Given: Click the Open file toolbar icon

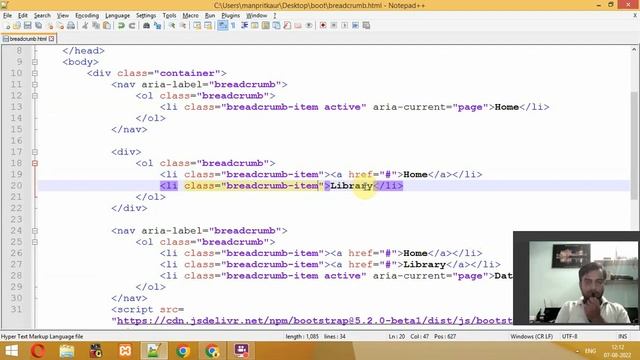Looking at the screenshot, I should tap(17, 25).
